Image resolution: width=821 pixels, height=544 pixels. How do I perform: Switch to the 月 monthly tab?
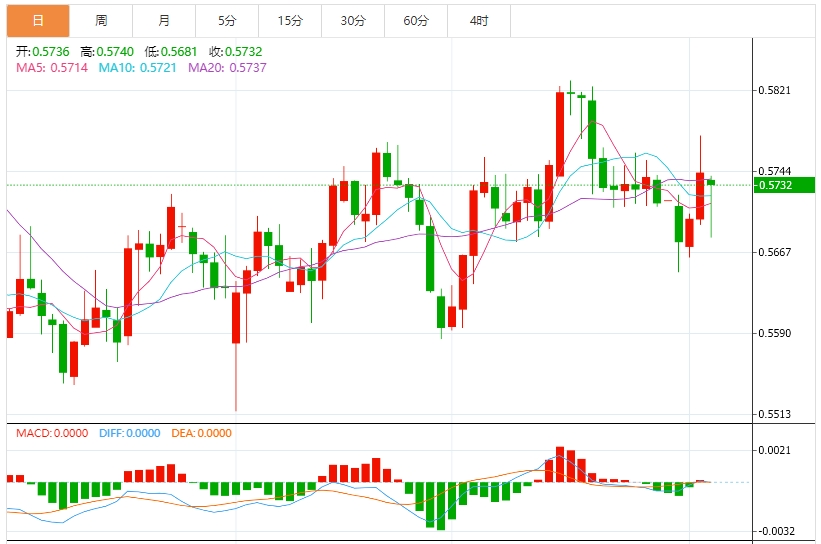[164, 21]
